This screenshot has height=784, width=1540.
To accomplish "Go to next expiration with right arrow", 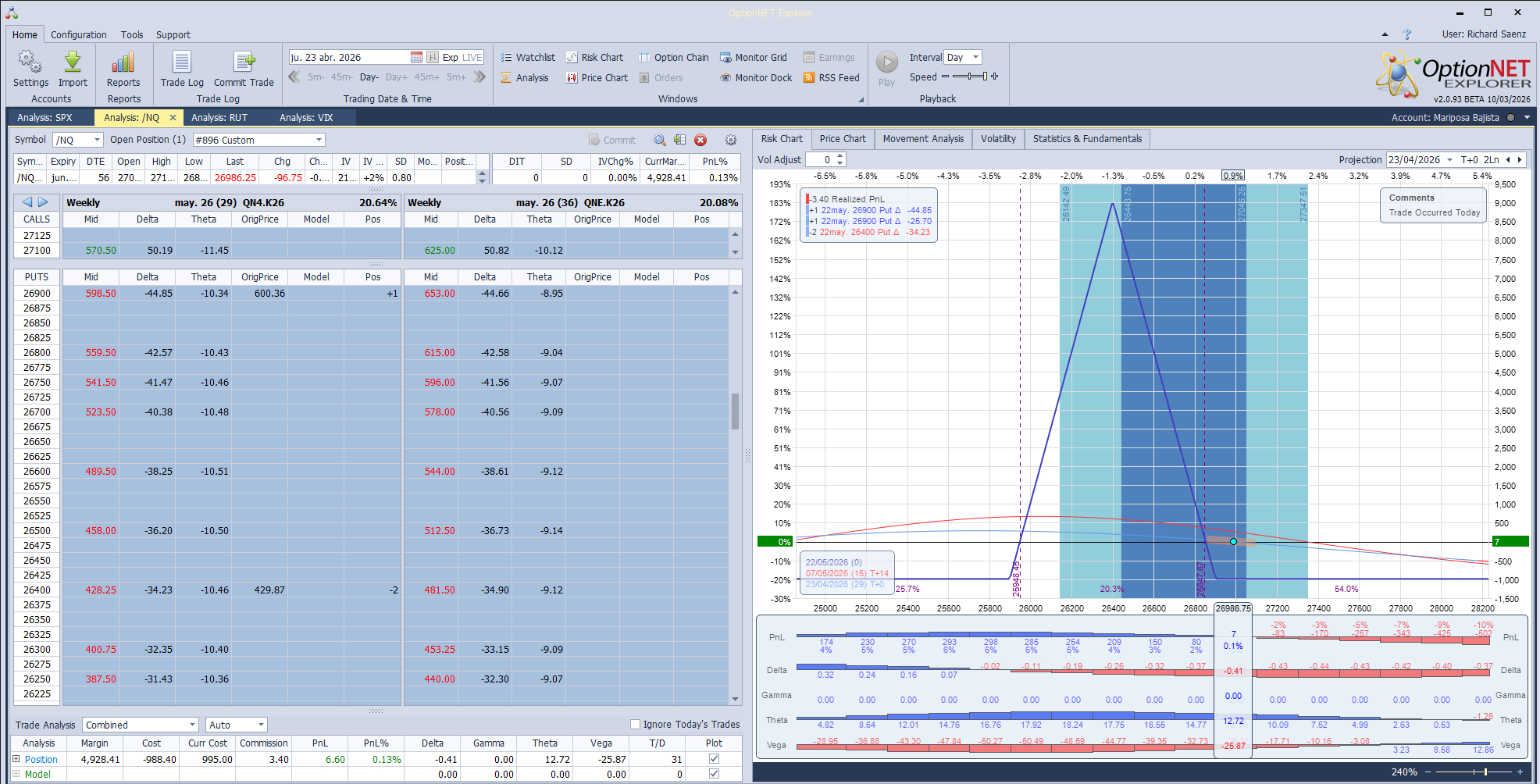I will pos(43,202).
